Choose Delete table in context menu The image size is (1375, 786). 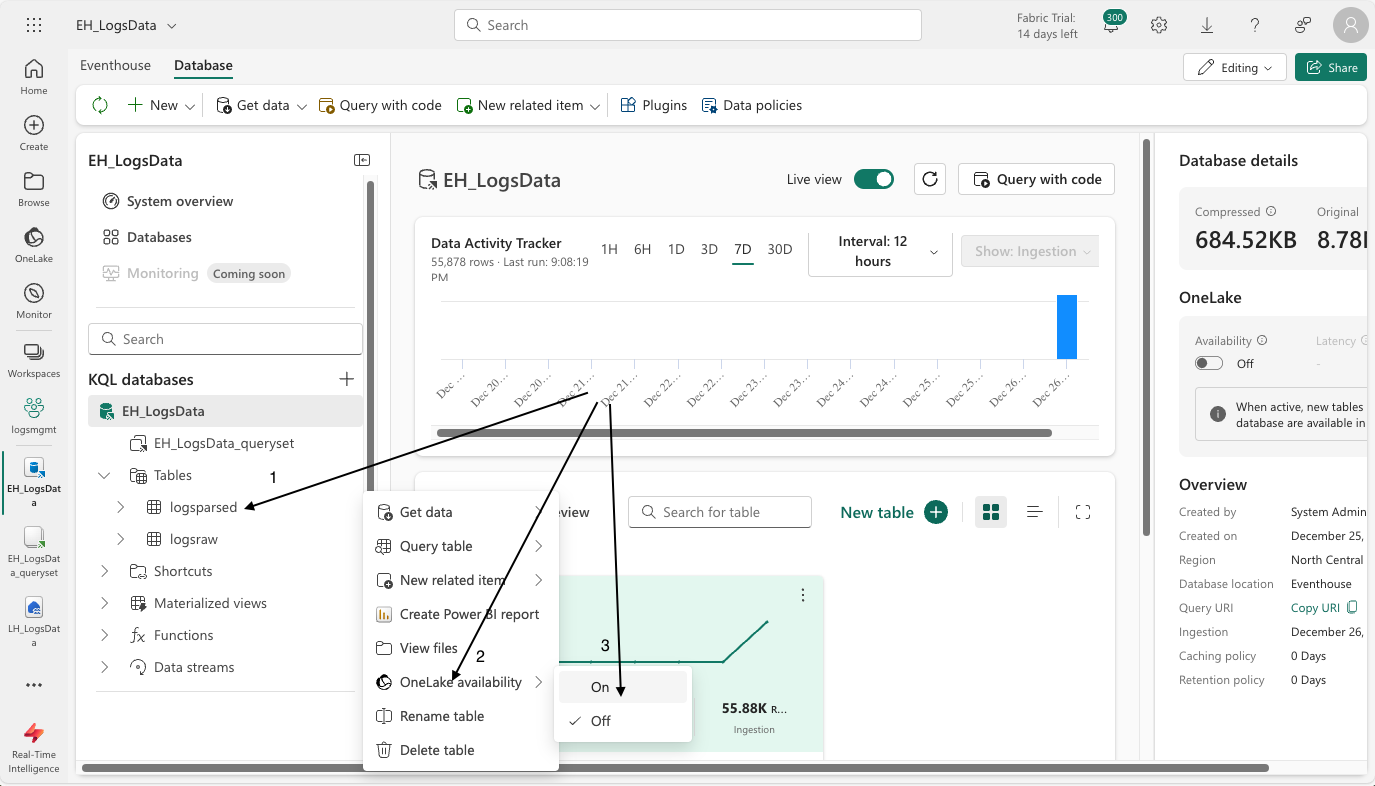point(460,750)
